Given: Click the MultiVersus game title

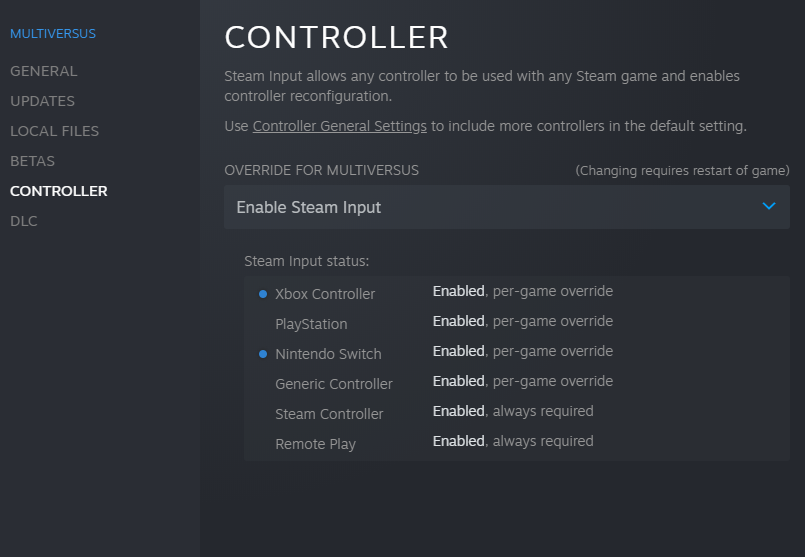Looking at the screenshot, I should click(53, 34).
